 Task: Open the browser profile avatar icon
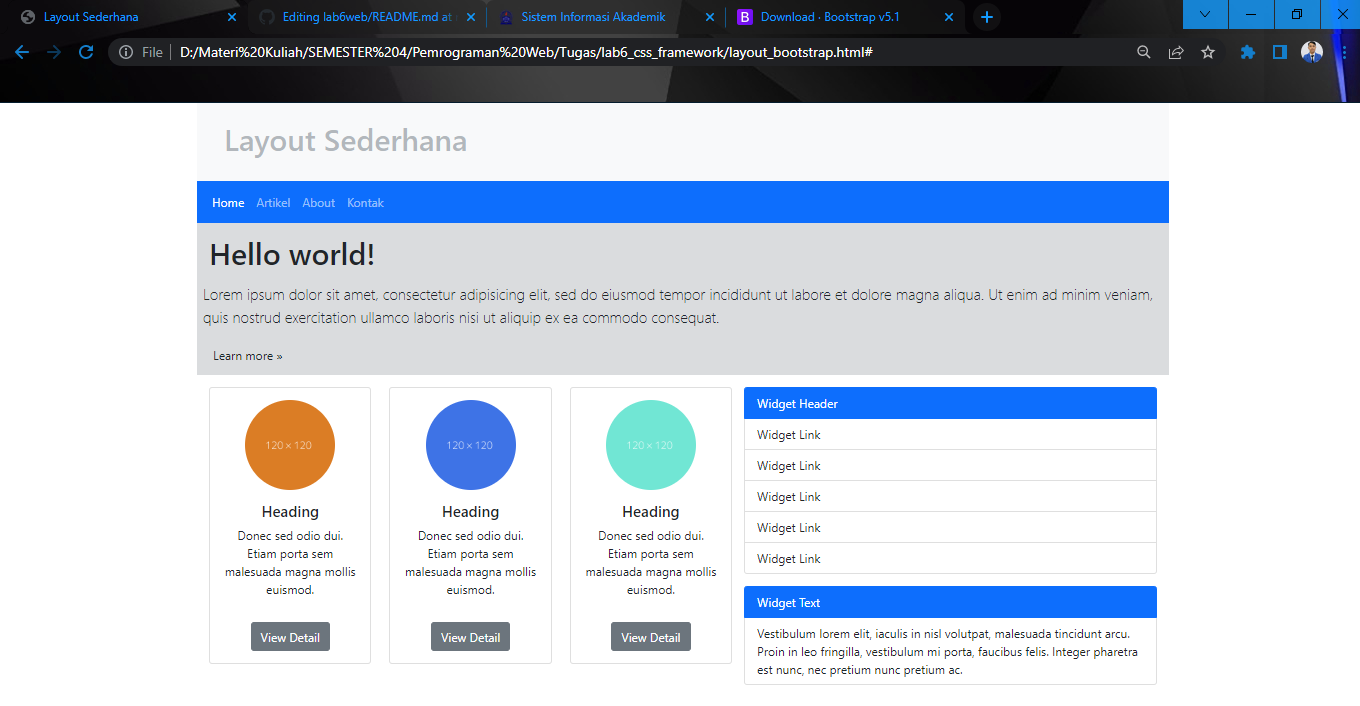coord(1311,52)
